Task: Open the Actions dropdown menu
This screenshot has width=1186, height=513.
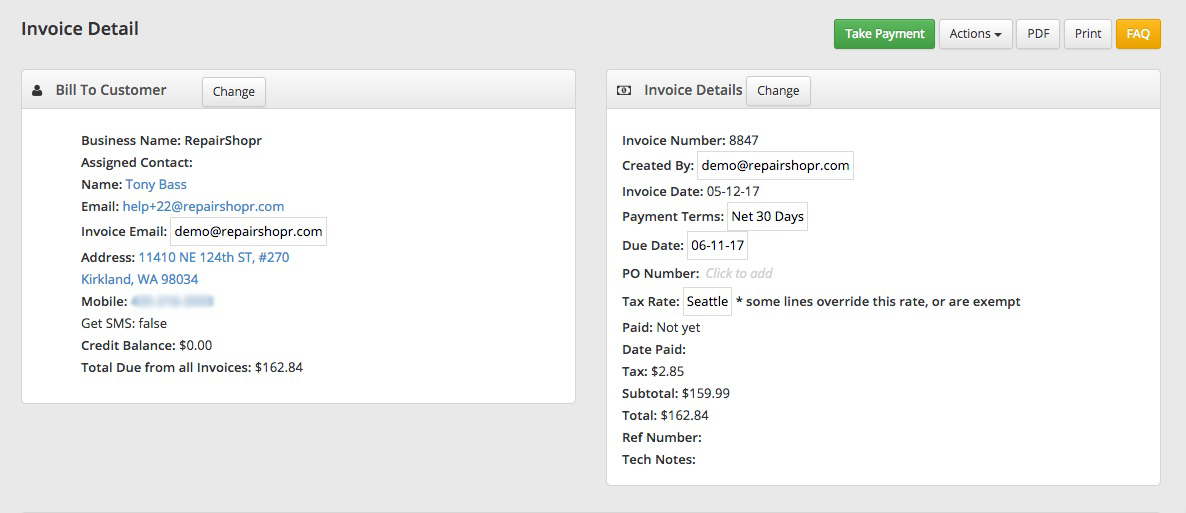Action: 976,34
